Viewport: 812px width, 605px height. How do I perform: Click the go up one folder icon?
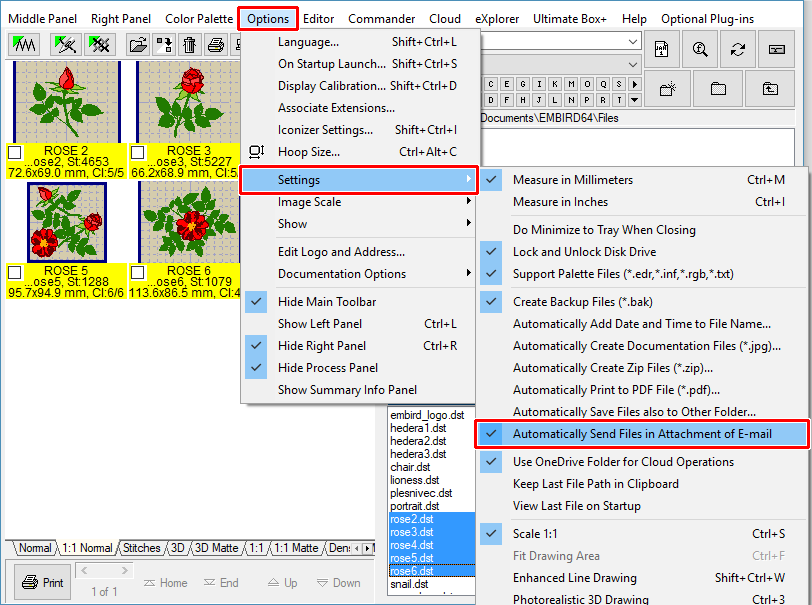tap(770, 89)
